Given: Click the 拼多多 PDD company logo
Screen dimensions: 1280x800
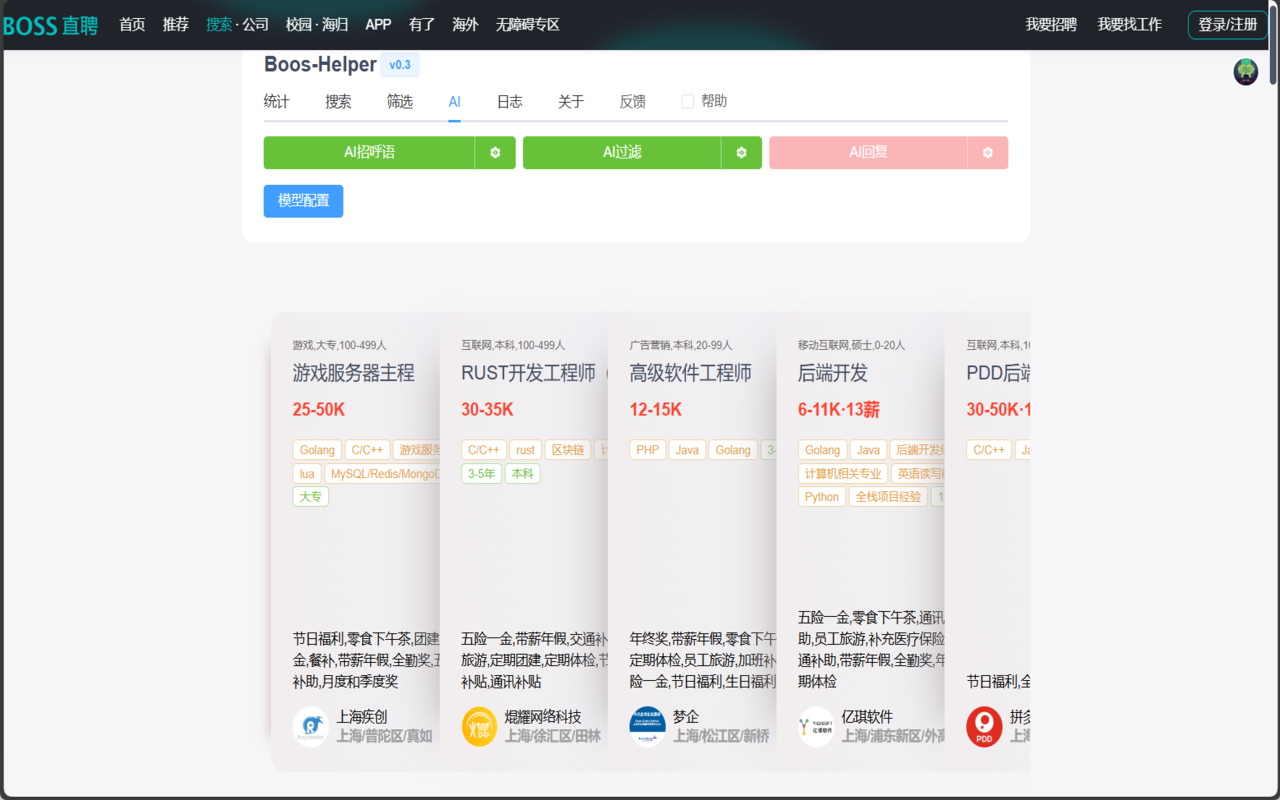Looking at the screenshot, I should pyautogui.click(x=983, y=727).
